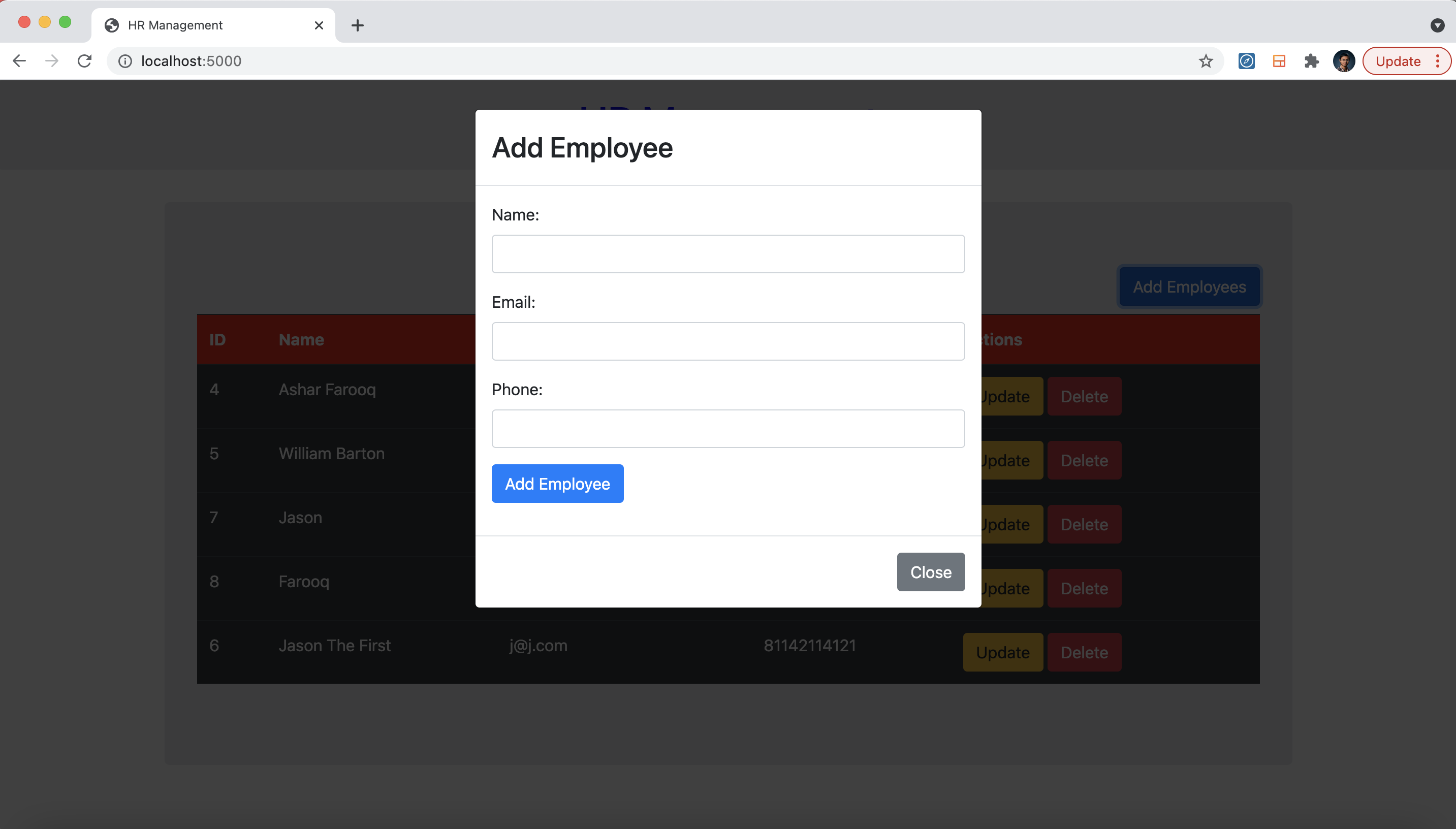The image size is (1456, 829).
Task: Open site info icon beside localhost URL
Action: (124, 61)
